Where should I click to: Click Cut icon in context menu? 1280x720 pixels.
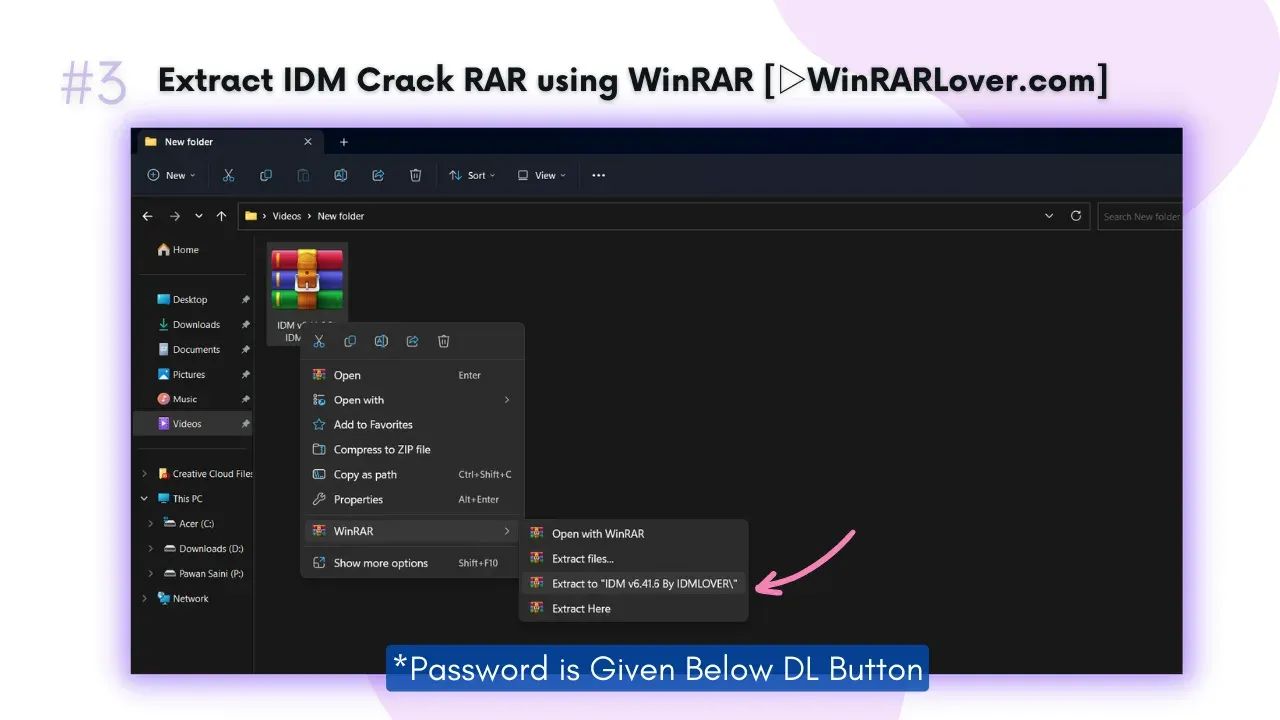coord(319,342)
